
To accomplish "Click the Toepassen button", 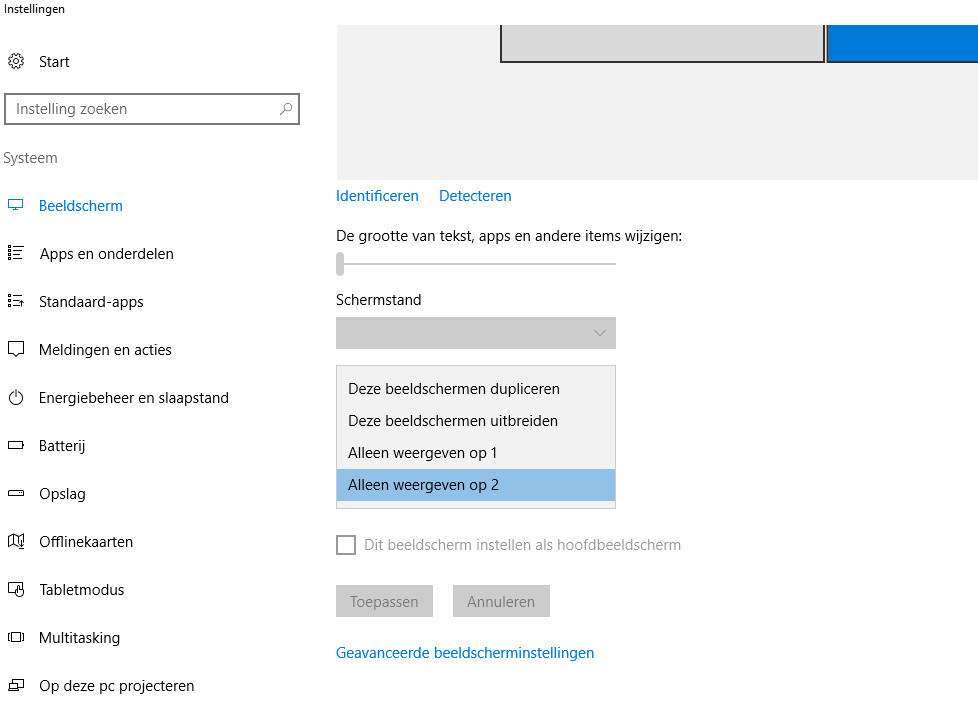I will (x=384, y=601).
